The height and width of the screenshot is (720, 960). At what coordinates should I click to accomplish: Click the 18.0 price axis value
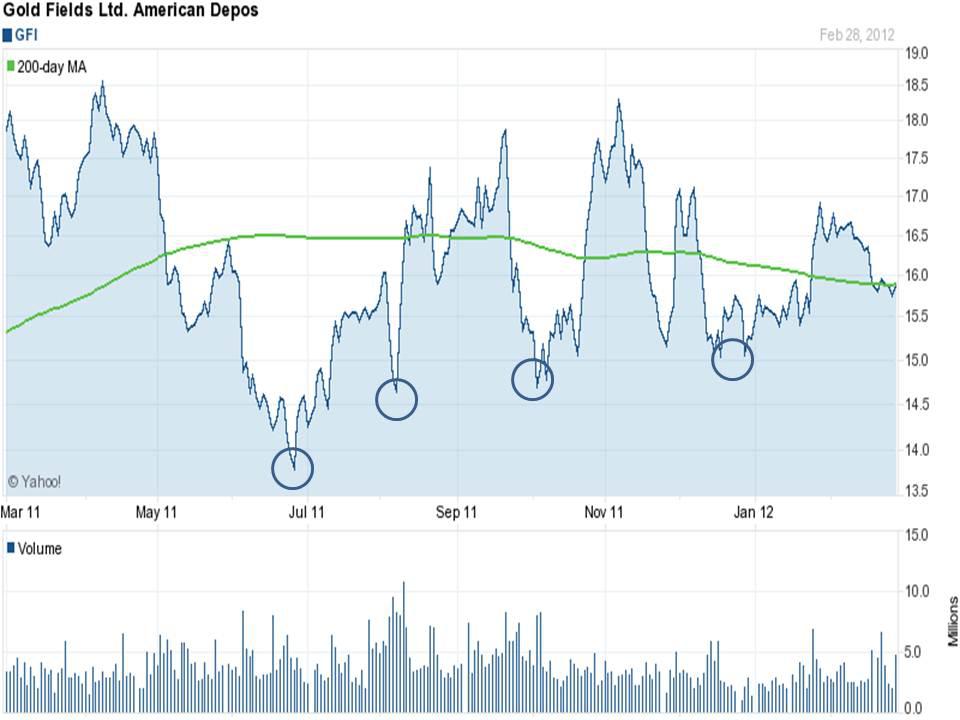pos(917,120)
